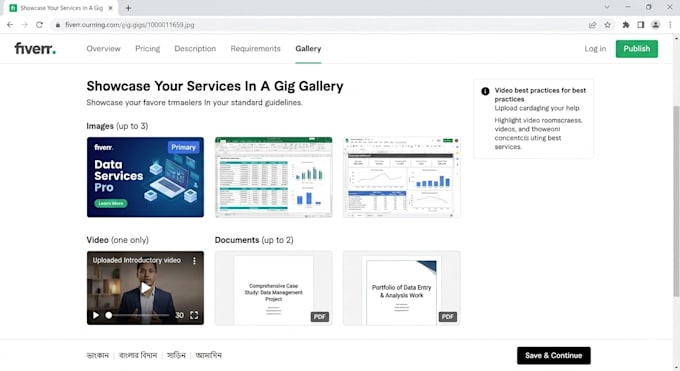Select the Data Services Pro primary image
The height and width of the screenshot is (371, 680).
145,177
